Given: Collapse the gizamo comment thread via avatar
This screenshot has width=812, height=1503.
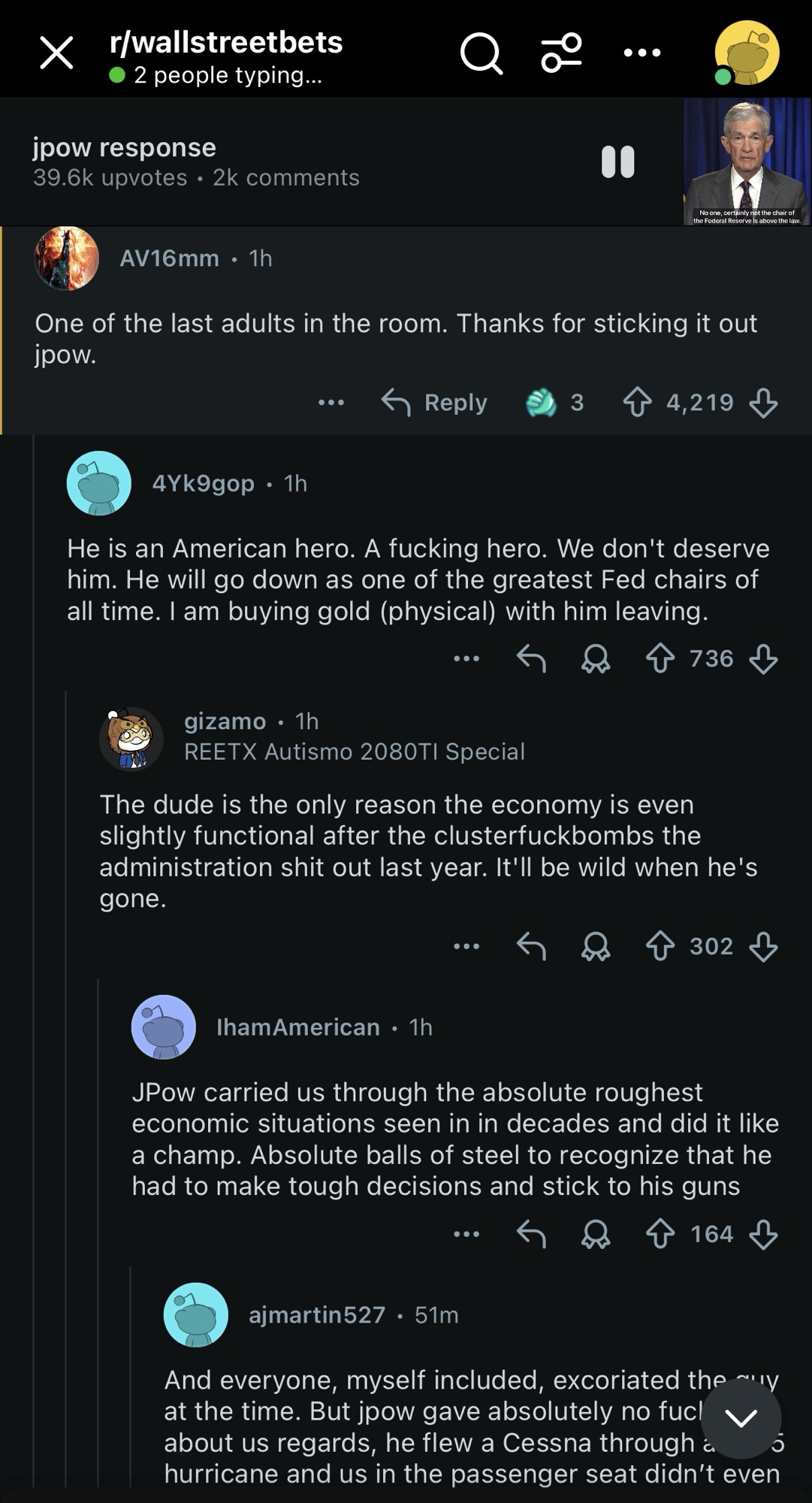Looking at the screenshot, I should tap(131, 738).
